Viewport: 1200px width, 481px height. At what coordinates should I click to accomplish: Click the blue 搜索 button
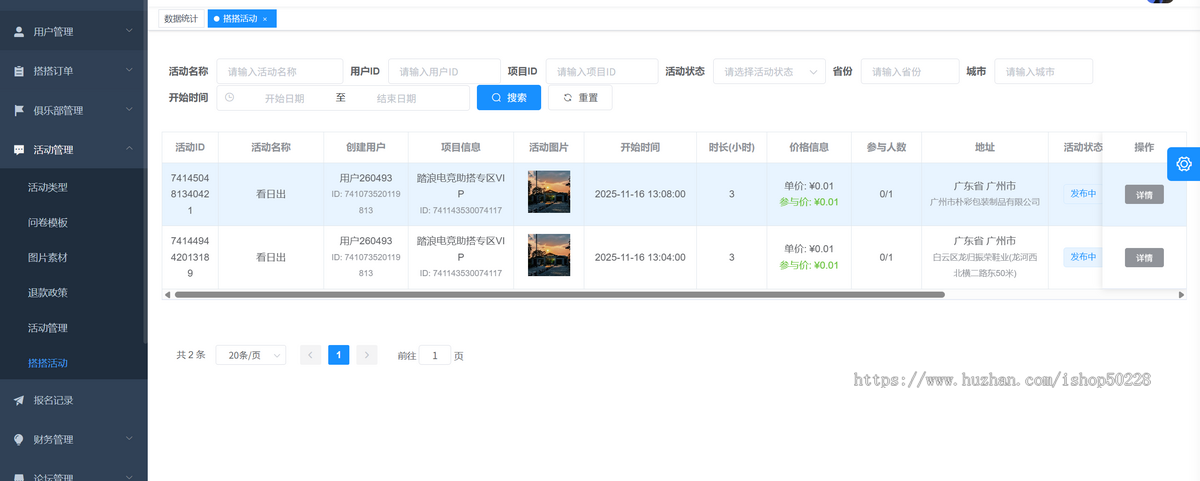coord(509,98)
